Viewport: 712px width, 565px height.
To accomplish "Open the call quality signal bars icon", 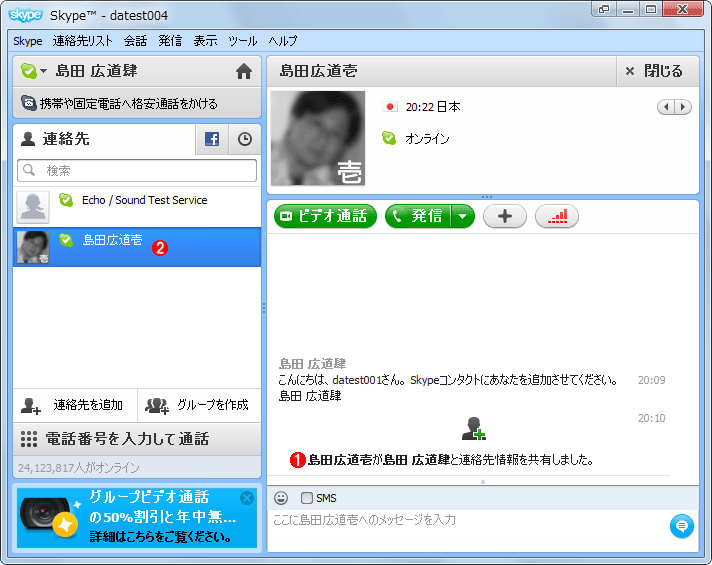I will 557,216.
